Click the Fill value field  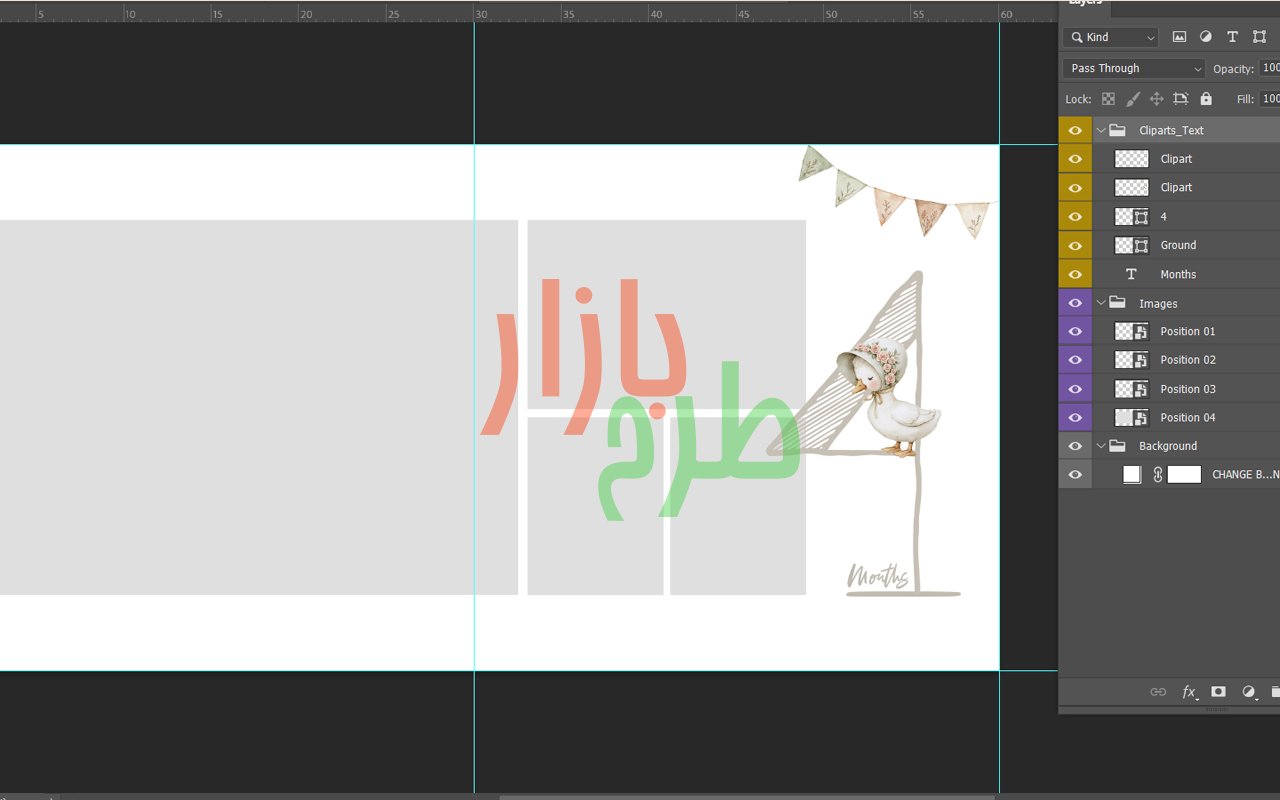pyautogui.click(x=1269, y=99)
